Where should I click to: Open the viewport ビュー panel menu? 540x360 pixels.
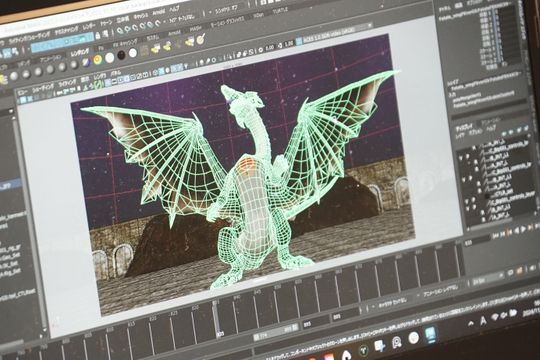pos(23,93)
